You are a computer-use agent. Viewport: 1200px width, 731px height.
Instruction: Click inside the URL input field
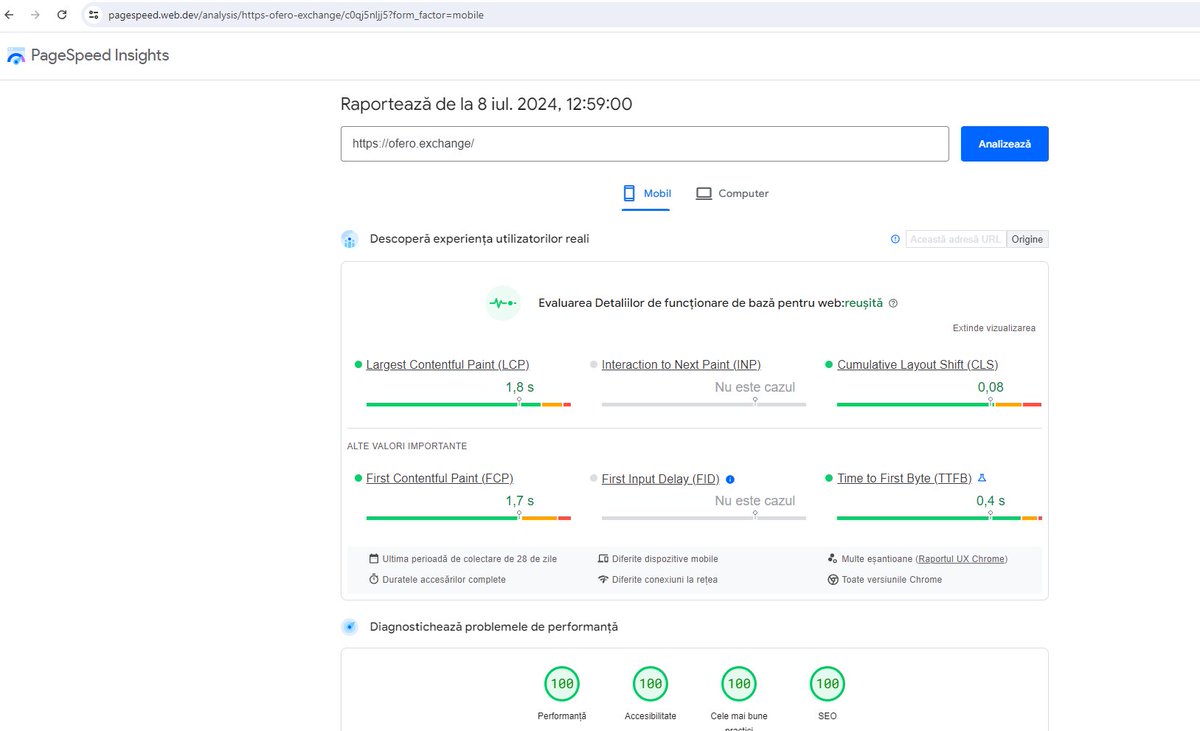point(644,143)
